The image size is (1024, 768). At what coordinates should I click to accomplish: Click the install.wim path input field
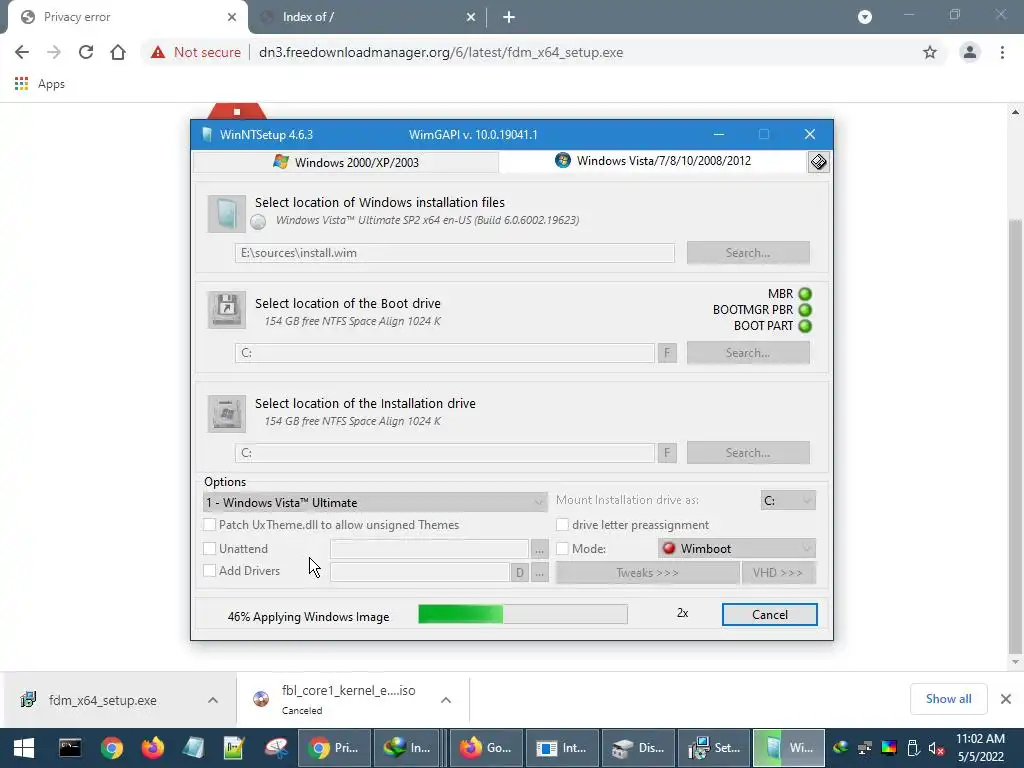(x=455, y=253)
